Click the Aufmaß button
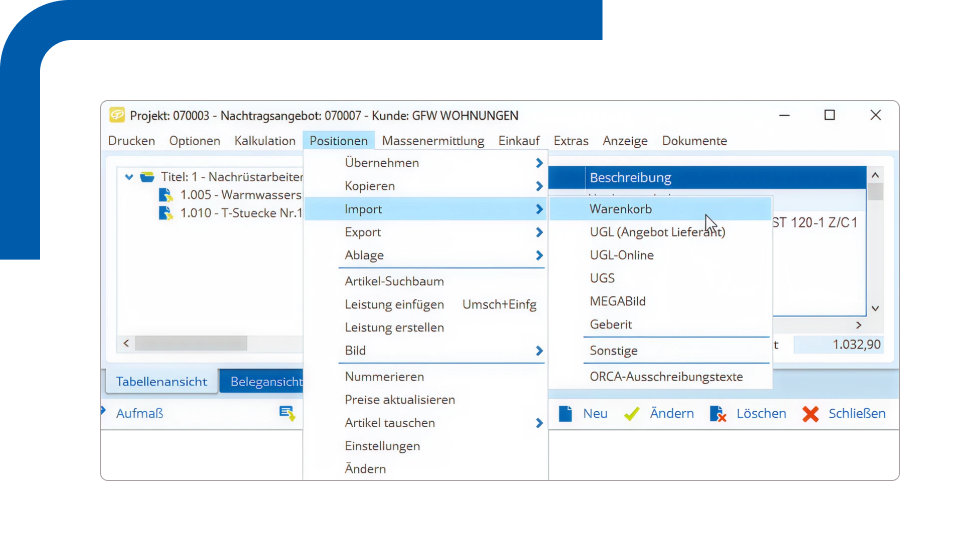 (x=139, y=413)
